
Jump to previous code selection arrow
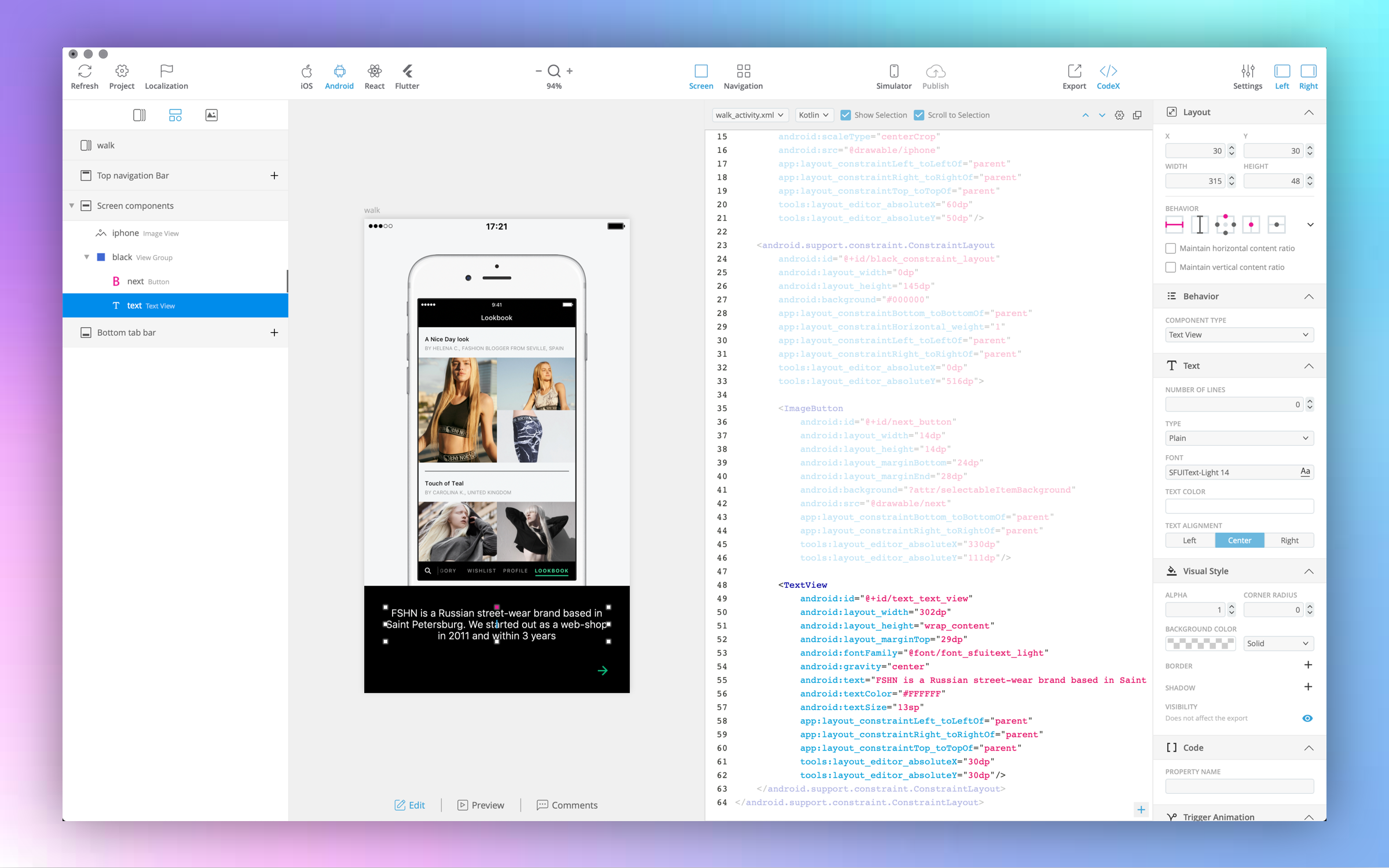[x=1085, y=115]
